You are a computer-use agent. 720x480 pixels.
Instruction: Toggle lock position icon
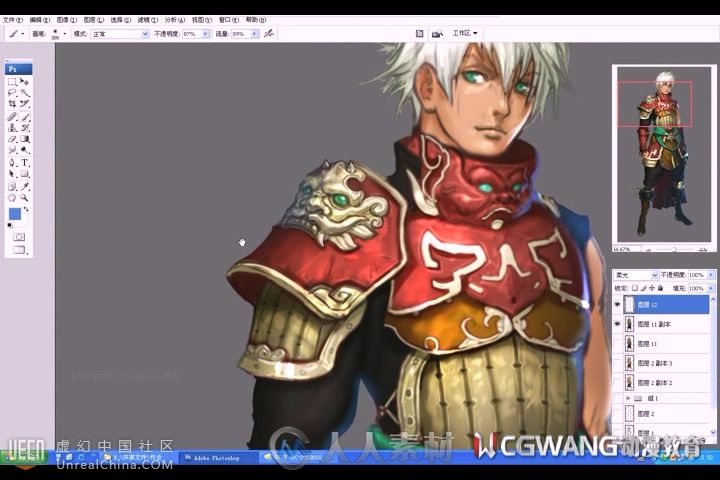[652, 288]
